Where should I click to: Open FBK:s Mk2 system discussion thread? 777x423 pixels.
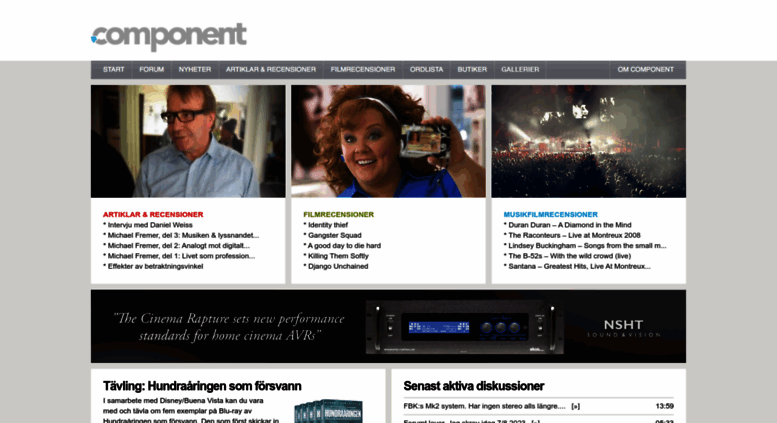(x=484, y=406)
